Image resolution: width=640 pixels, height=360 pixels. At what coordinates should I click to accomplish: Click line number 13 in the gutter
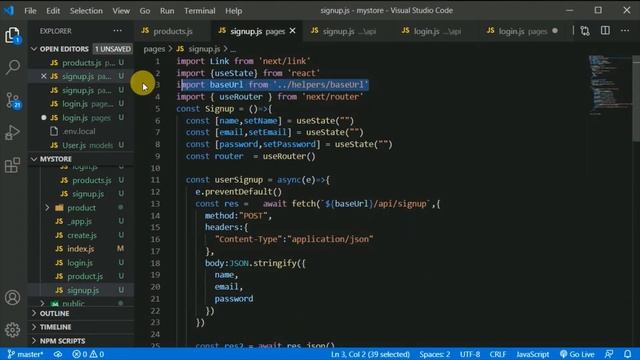(x=155, y=204)
